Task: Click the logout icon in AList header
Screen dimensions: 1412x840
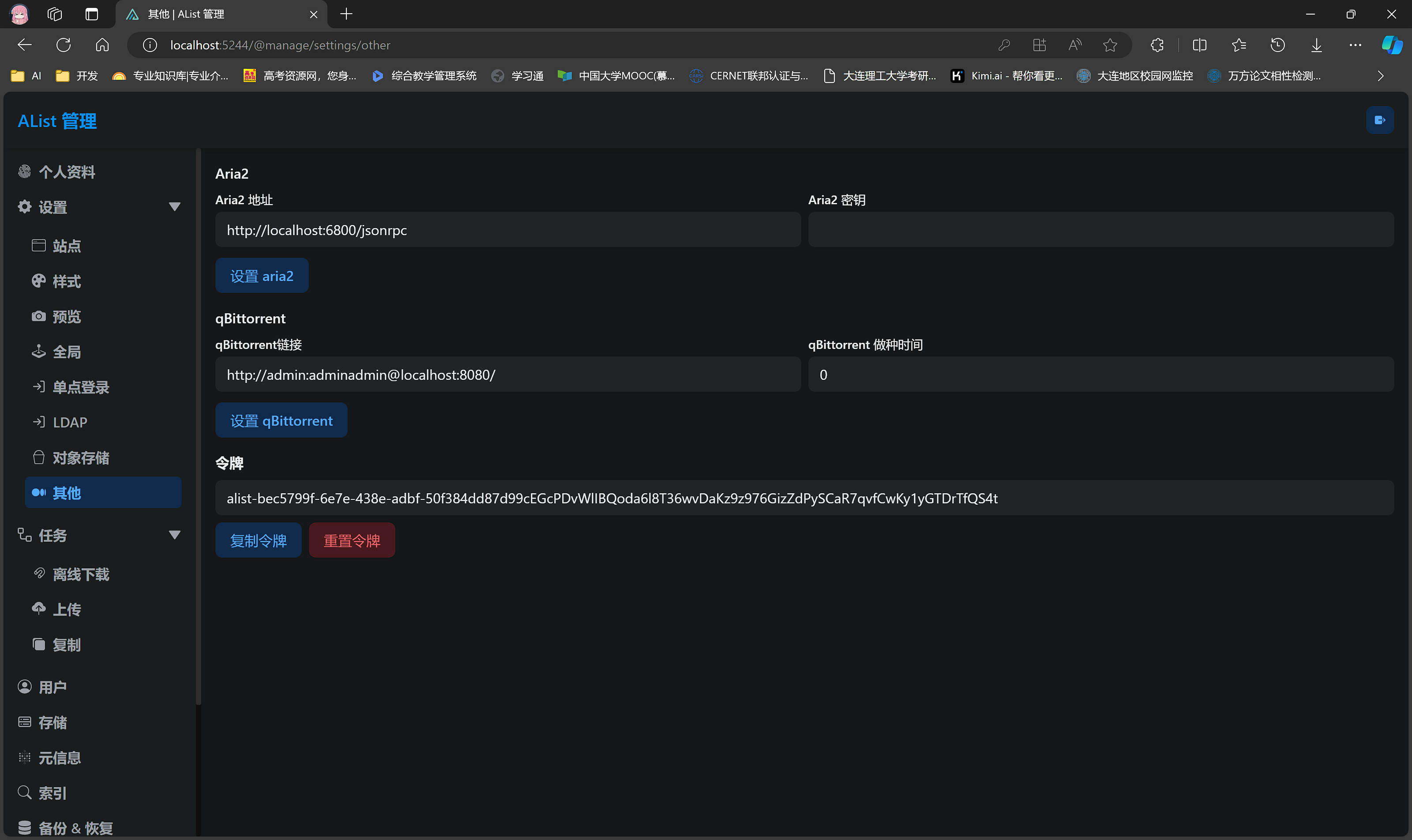Action: pos(1380,120)
